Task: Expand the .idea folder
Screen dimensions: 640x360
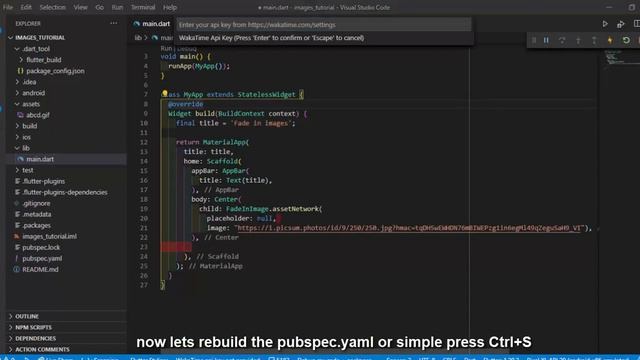Action: [17, 82]
